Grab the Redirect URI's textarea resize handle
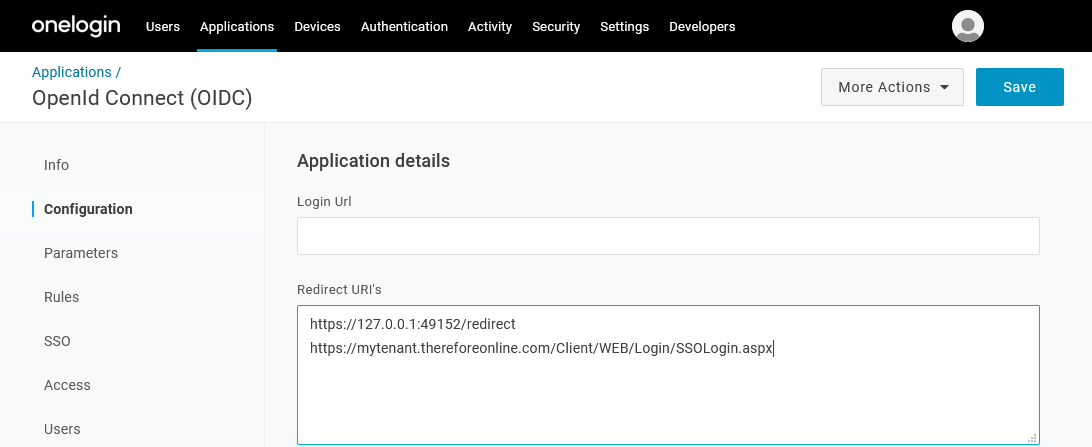The width and height of the screenshot is (1092, 447). [x=1032, y=438]
